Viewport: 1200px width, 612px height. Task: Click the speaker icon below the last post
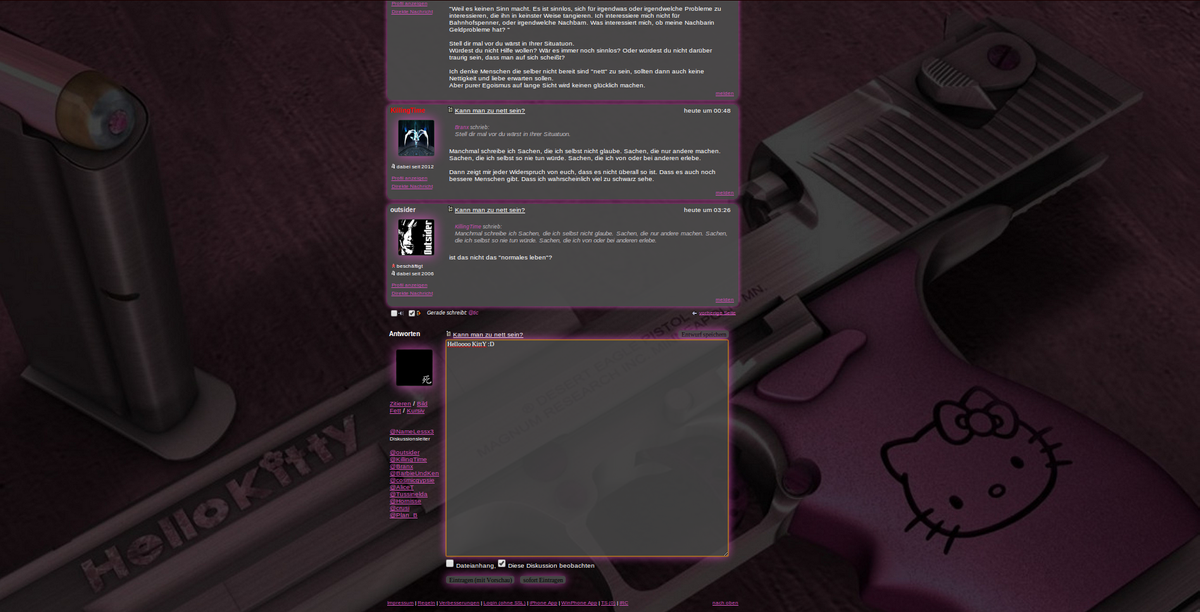pos(402,313)
